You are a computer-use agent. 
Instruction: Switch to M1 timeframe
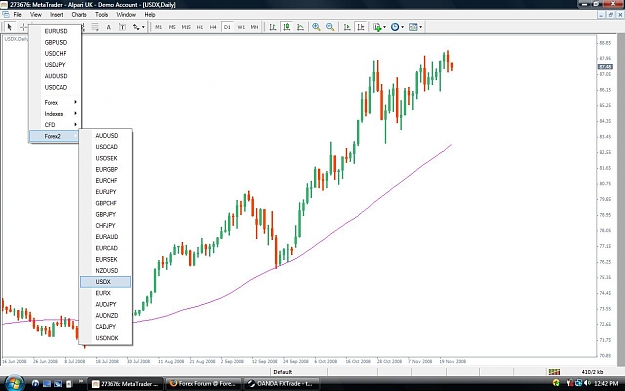click(x=159, y=27)
